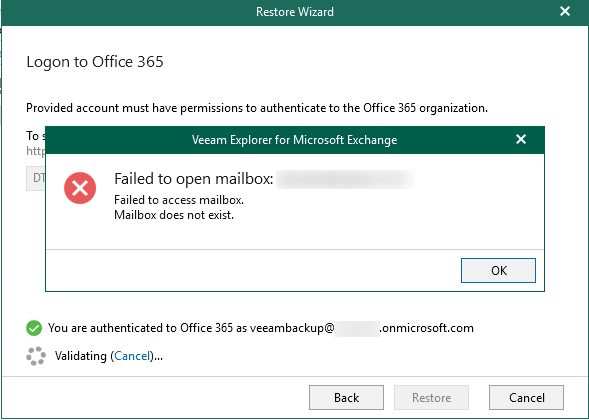Click the partially hidden http link text

(35, 151)
